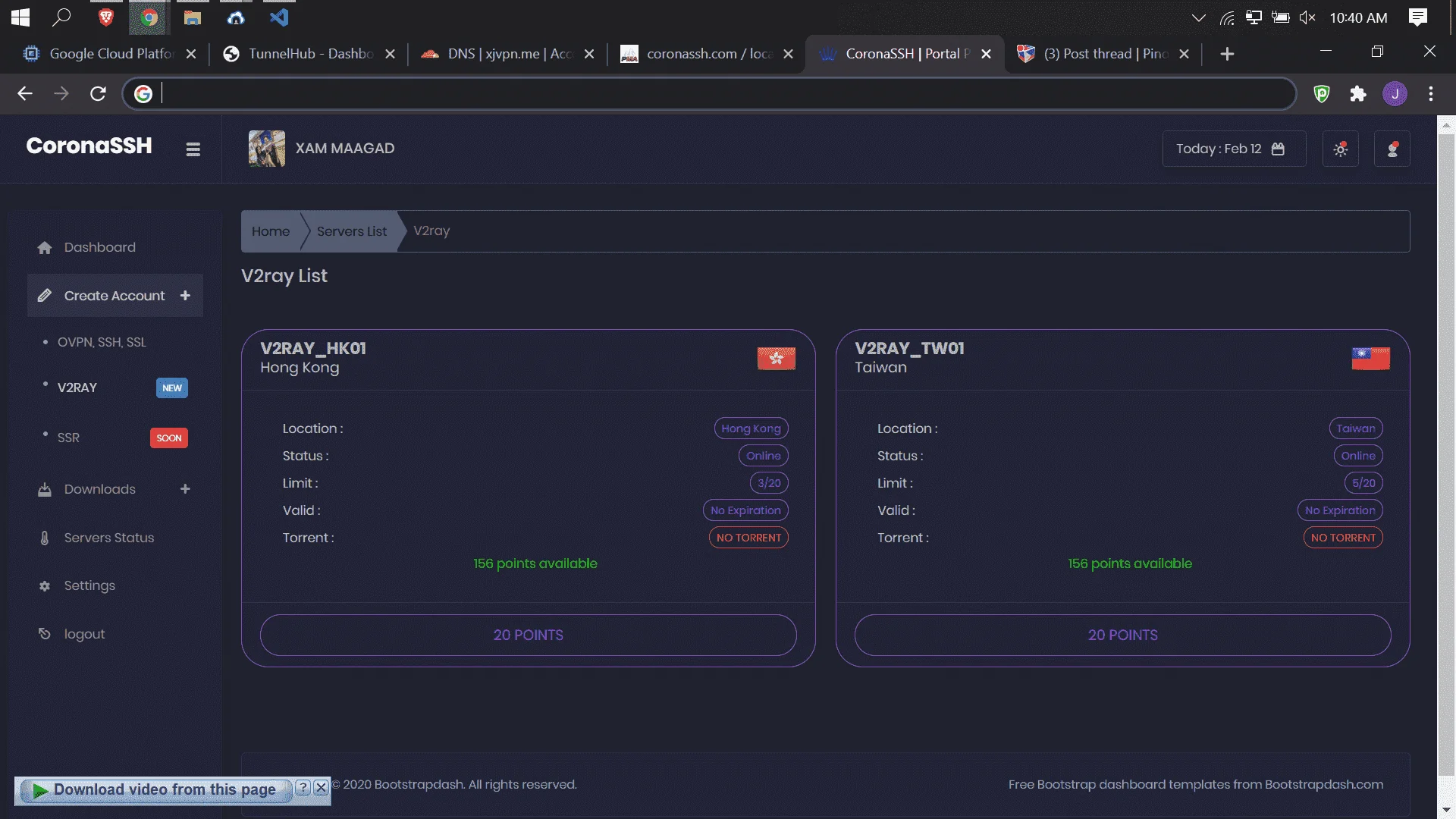The width and height of the screenshot is (1456, 819).
Task: Click the Hong Kong flag icon
Action: click(777, 358)
